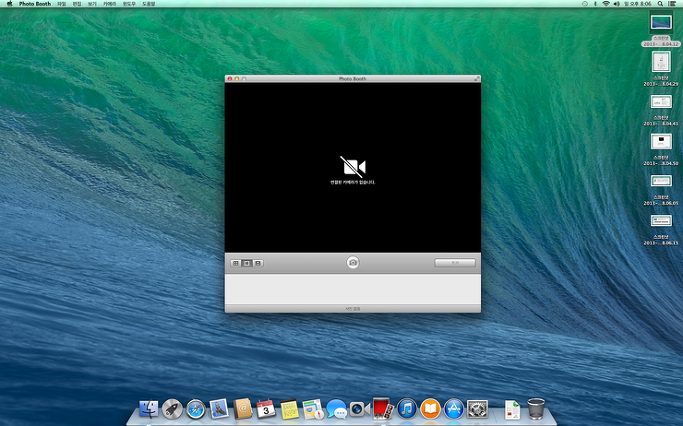Click the no-camera-connected video icon
The height and width of the screenshot is (426, 683).
[353, 166]
